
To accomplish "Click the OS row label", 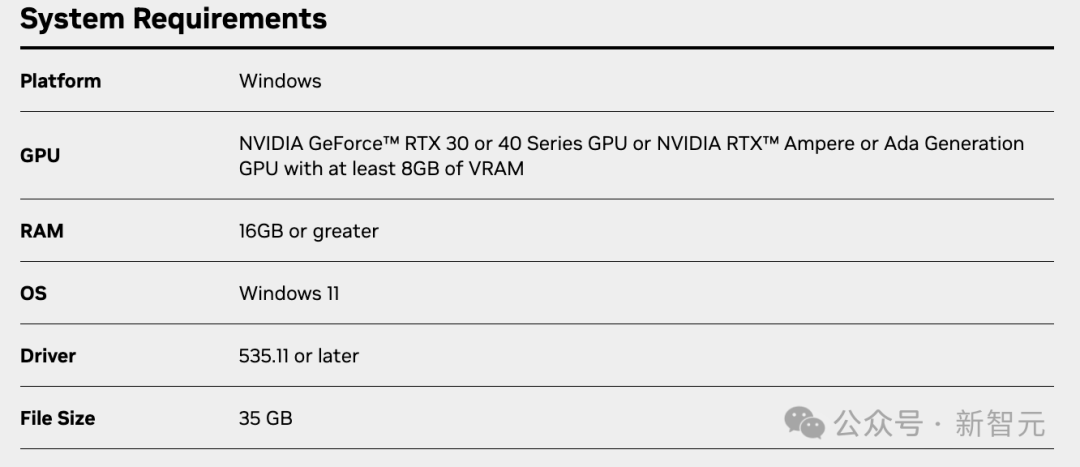I will 33,293.
